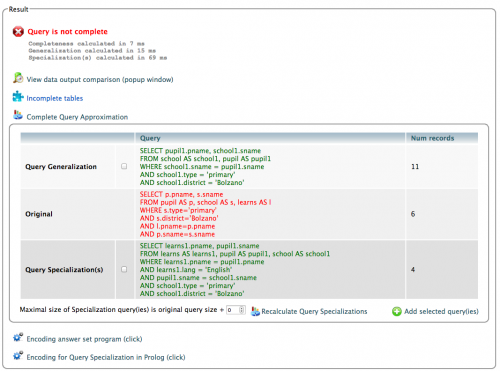Check the Query Specialization(s) checkbox
This screenshot has height=371, width=500.
pos(124,269)
